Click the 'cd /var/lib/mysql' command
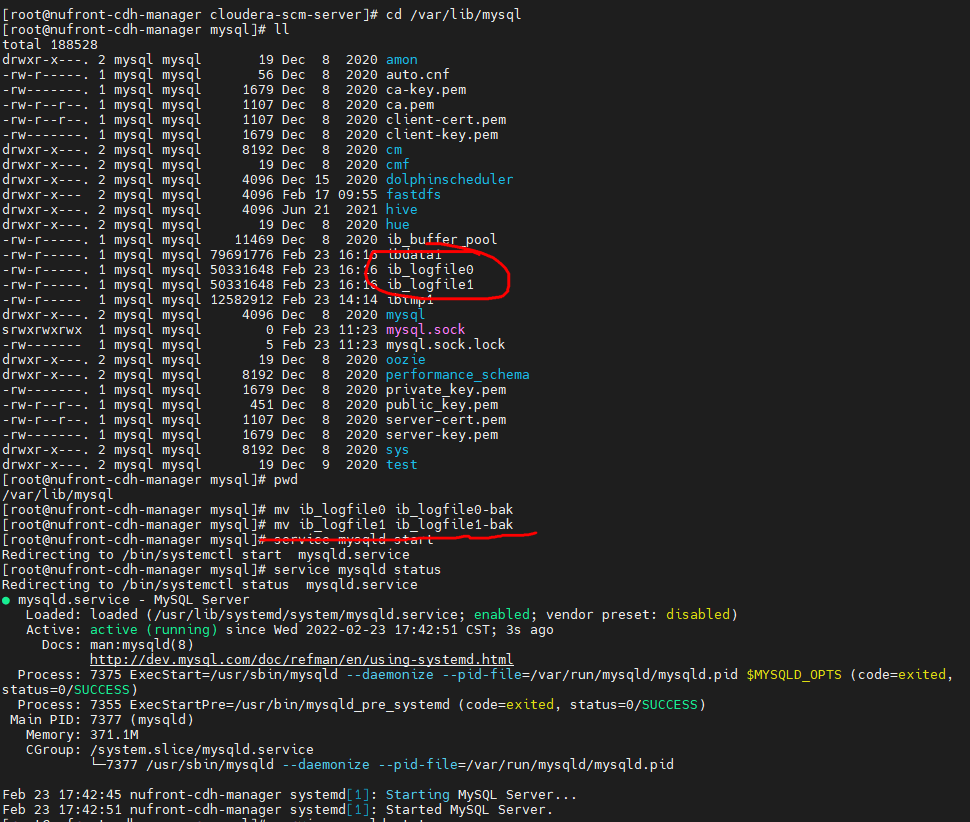This screenshot has height=822, width=970. [x=453, y=14]
